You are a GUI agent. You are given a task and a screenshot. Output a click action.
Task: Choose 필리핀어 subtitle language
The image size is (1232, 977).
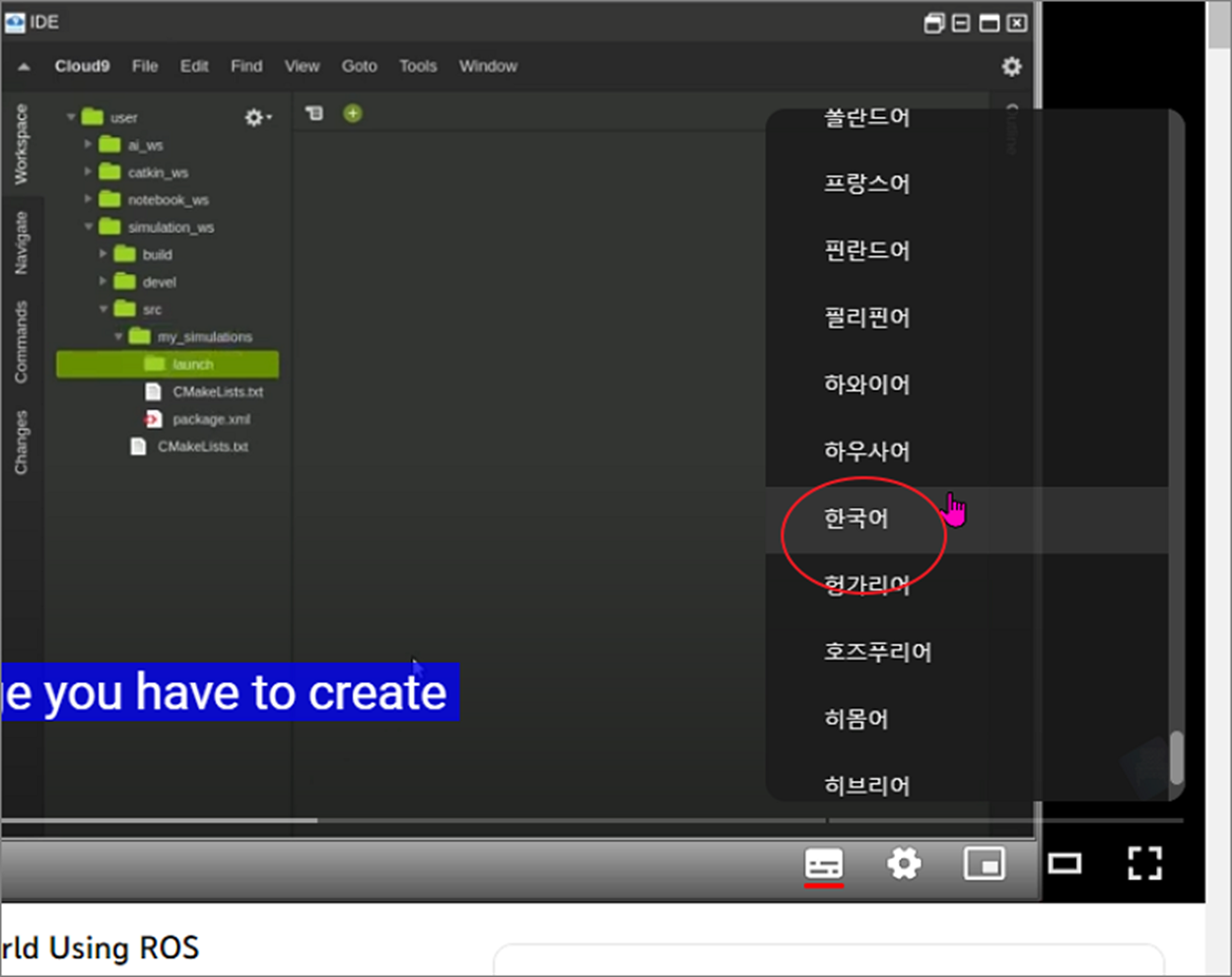click(967, 317)
